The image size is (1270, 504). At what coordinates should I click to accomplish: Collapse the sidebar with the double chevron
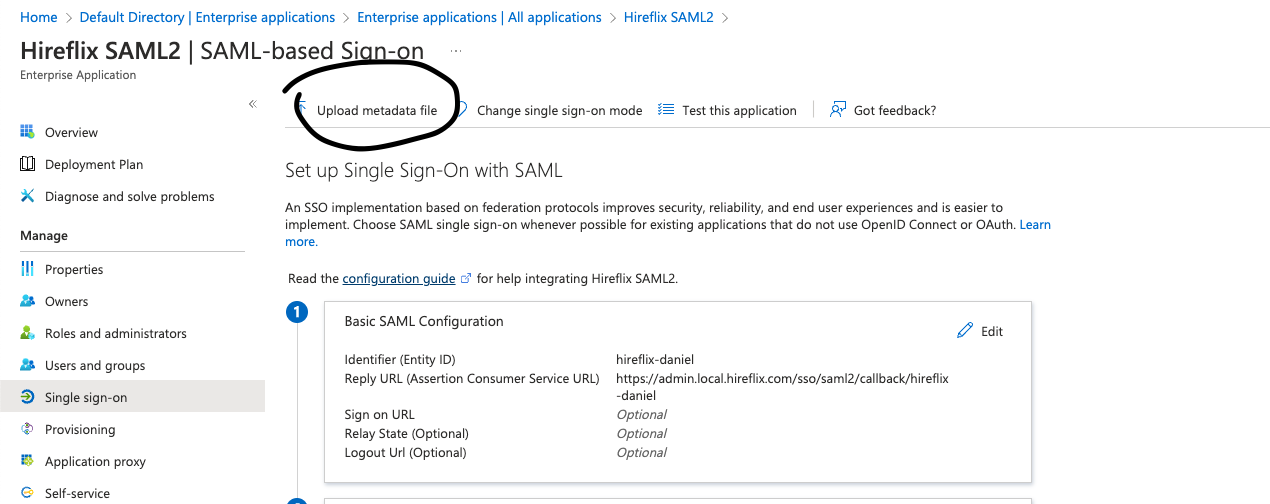(252, 104)
